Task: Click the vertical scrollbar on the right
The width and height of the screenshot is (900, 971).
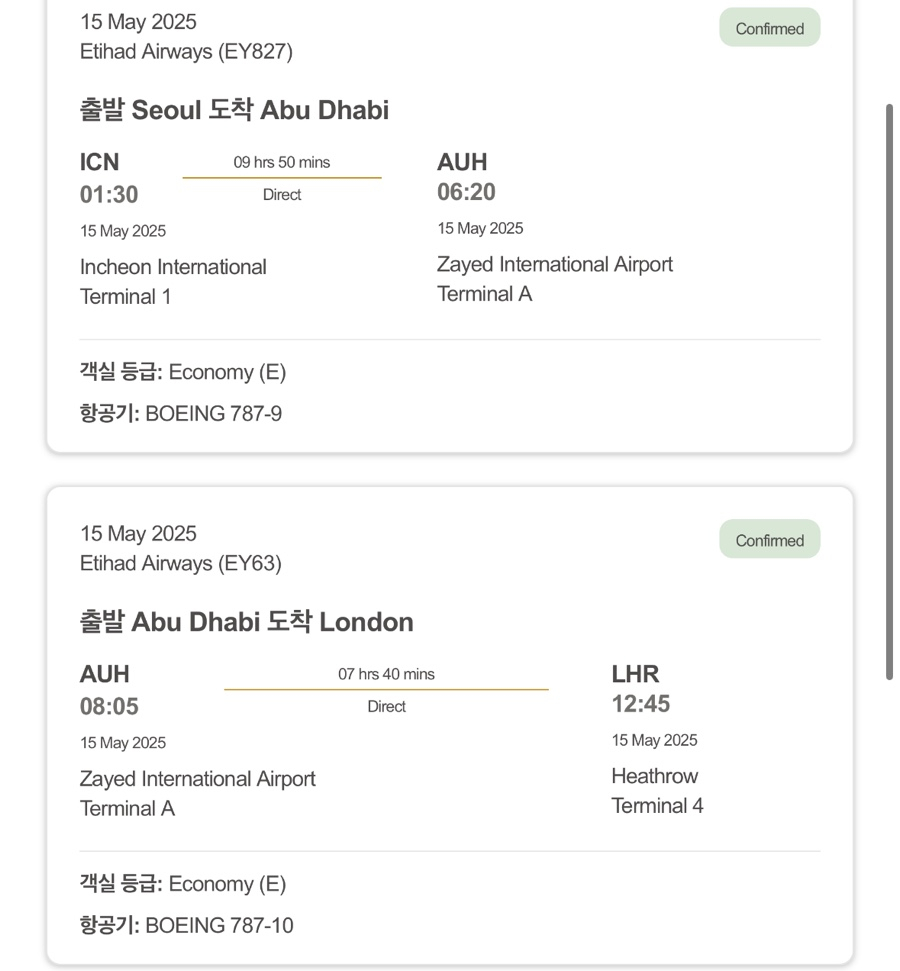Action: (889, 392)
